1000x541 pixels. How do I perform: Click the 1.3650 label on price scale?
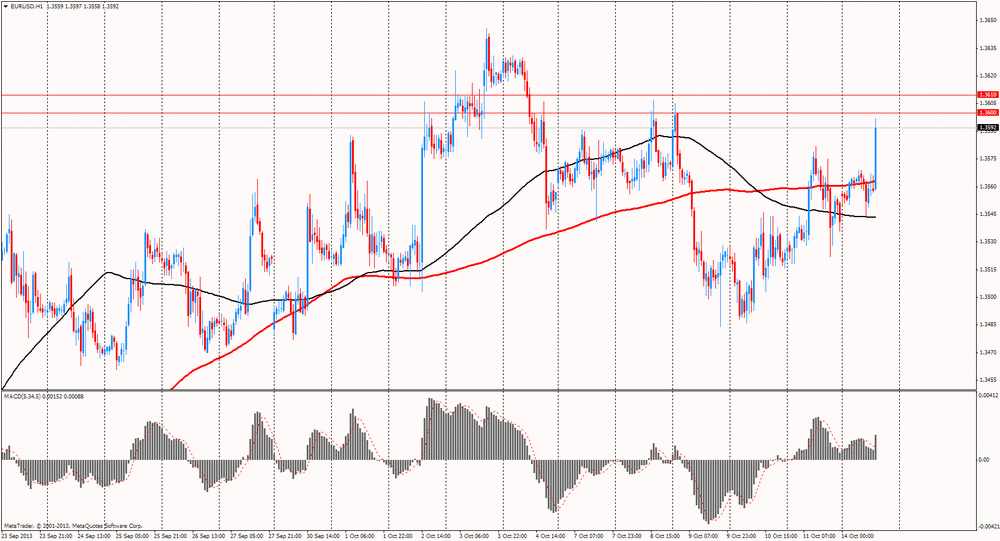988,20
